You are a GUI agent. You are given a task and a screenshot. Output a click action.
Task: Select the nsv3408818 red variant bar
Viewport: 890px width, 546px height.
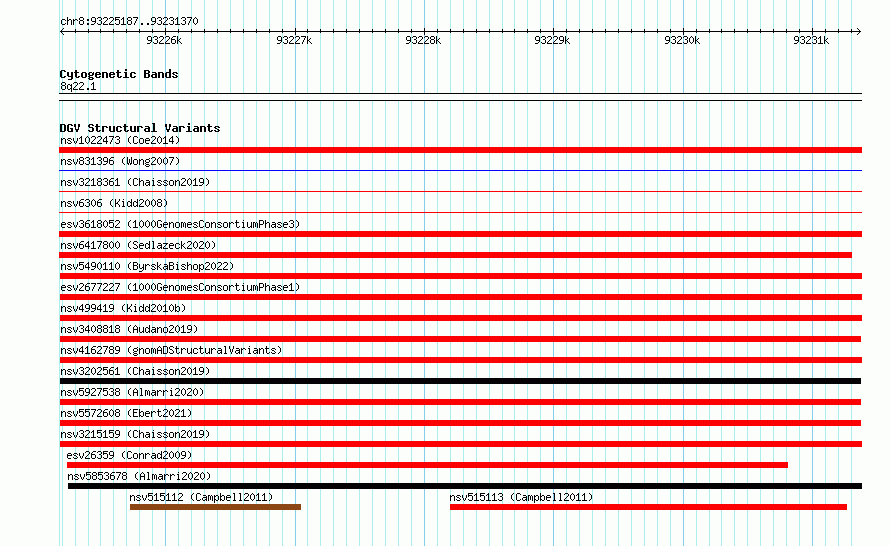[x=460, y=339]
